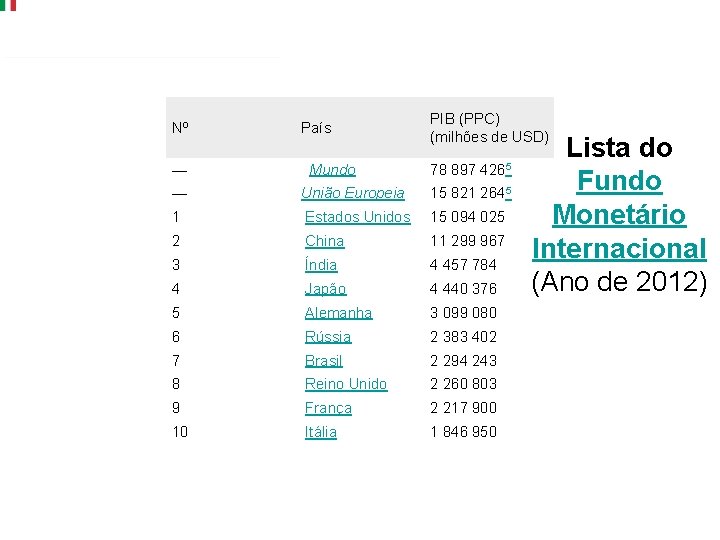Open the Brasil link

tap(323, 361)
